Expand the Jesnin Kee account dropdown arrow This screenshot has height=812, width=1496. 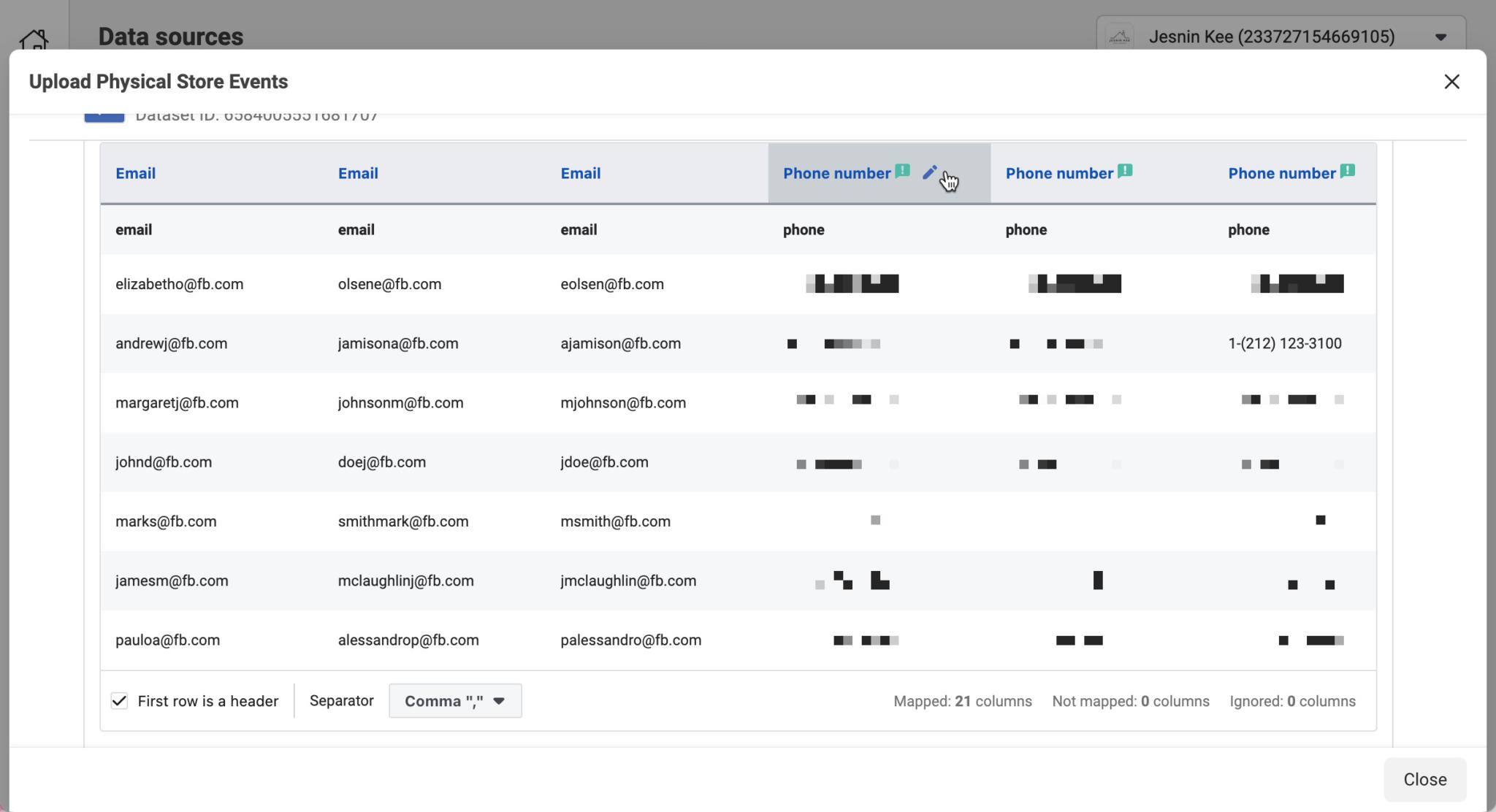[1440, 36]
